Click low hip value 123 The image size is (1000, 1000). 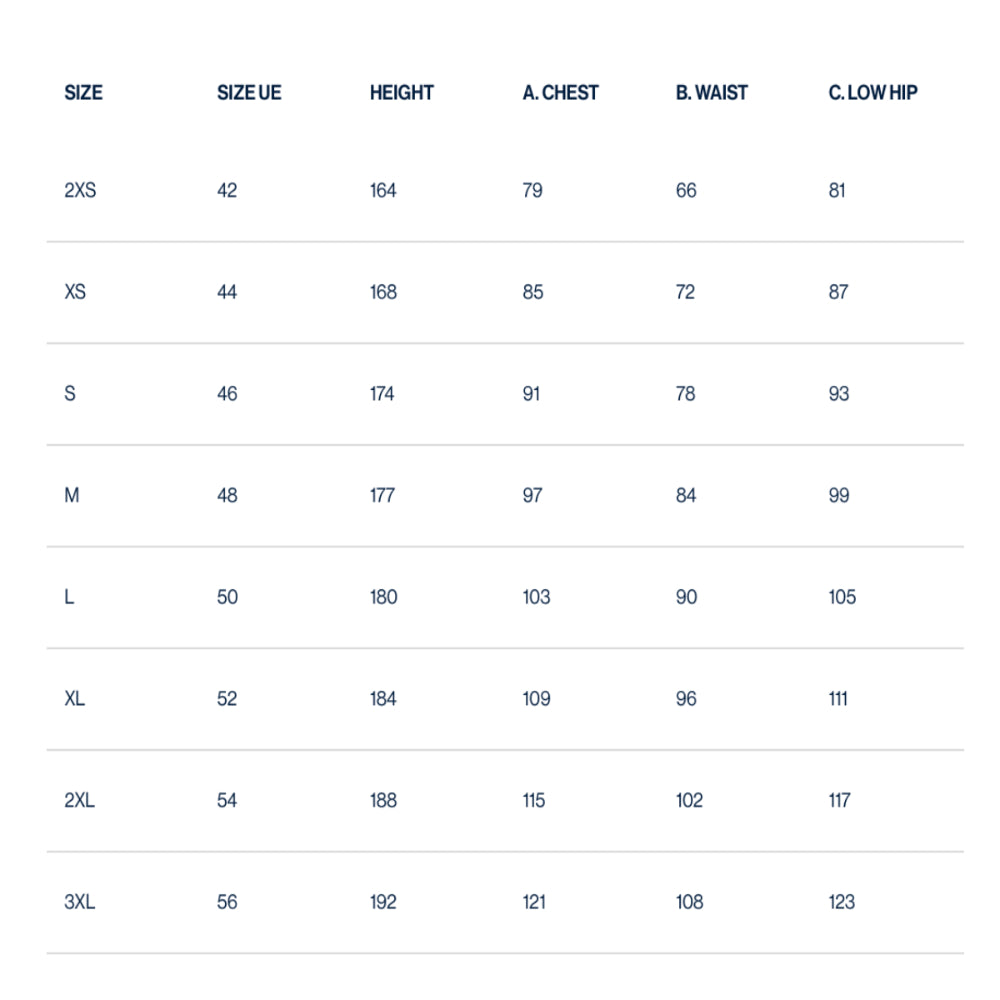(x=842, y=902)
